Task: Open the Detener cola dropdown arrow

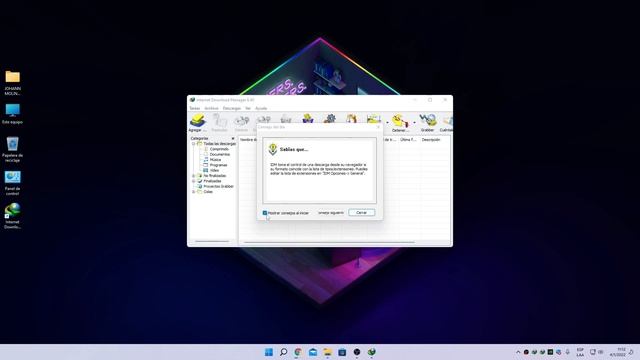Action: (x=414, y=122)
